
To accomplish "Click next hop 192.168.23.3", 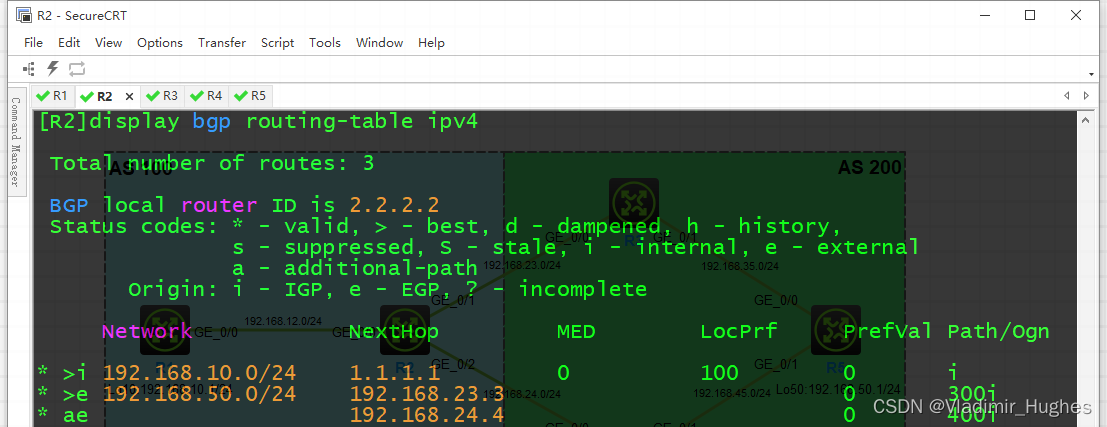I will click(427, 394).
